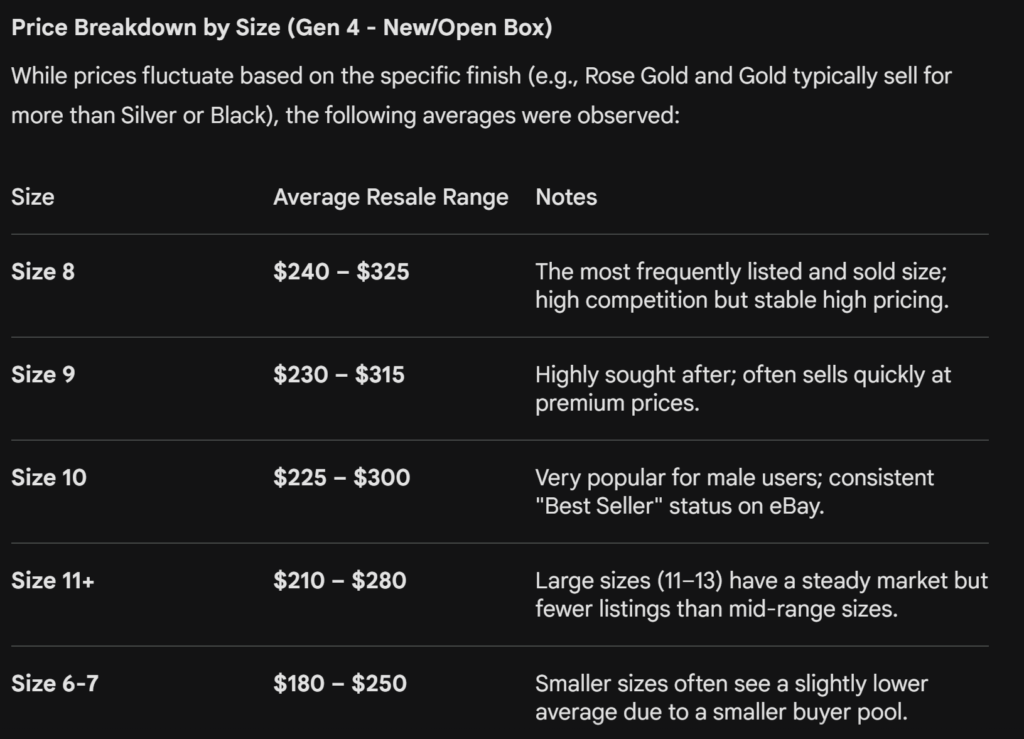Click the "Highly sought after" note text
The width and height of the screenshot is (1024, 739).
point(742,389)
